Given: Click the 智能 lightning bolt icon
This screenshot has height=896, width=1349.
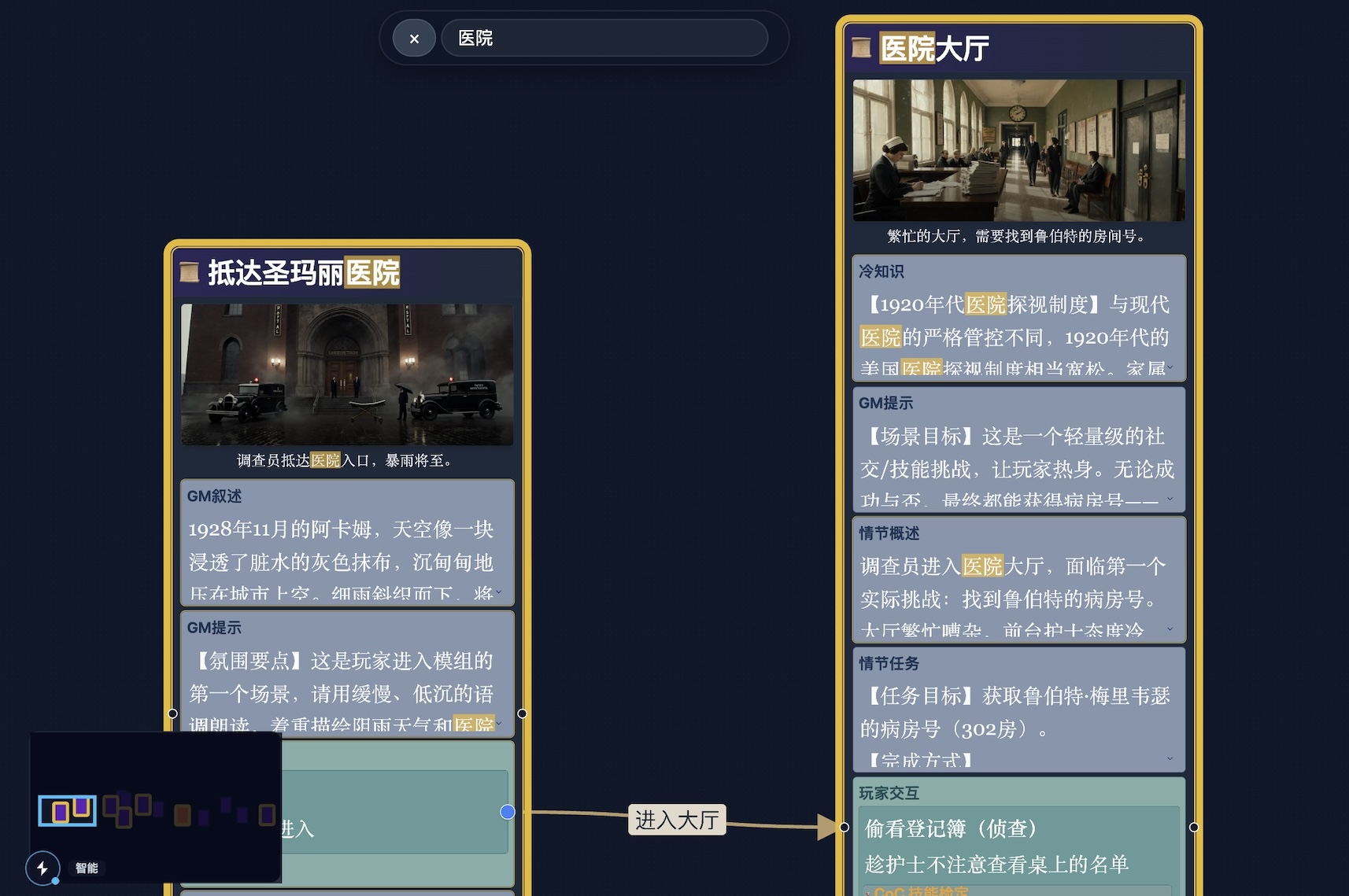Looking at the screenshot, I should [42, 868].
